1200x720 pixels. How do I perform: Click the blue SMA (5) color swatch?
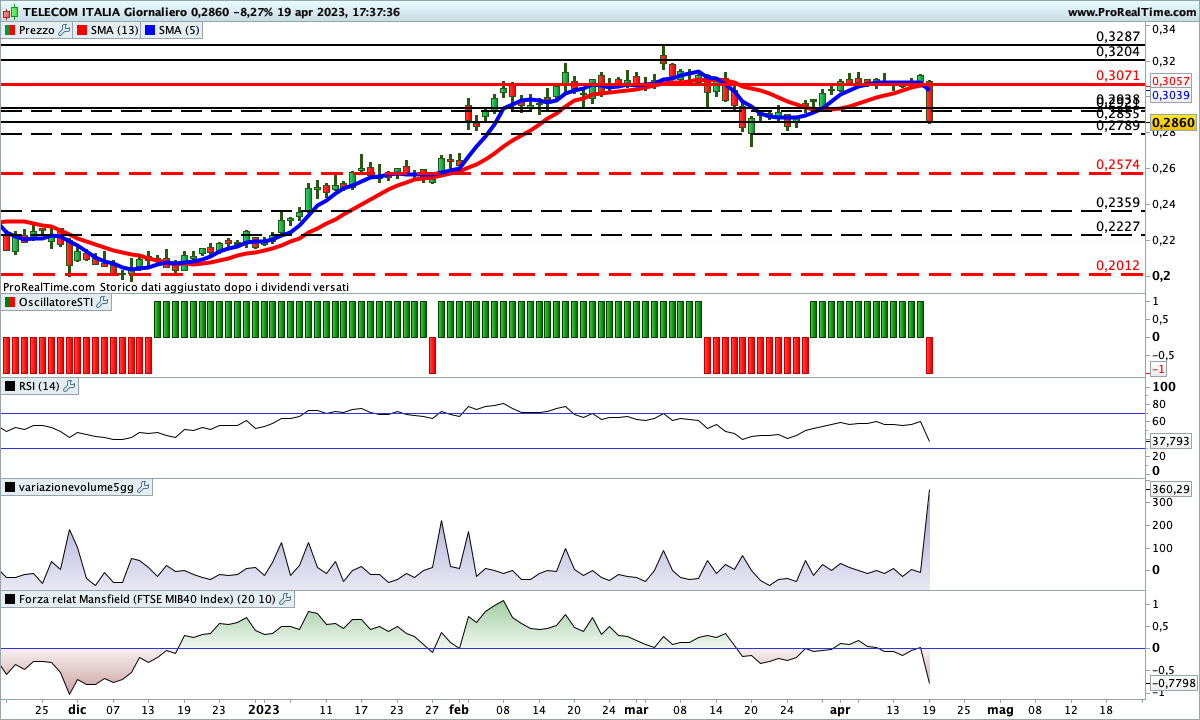151,30
